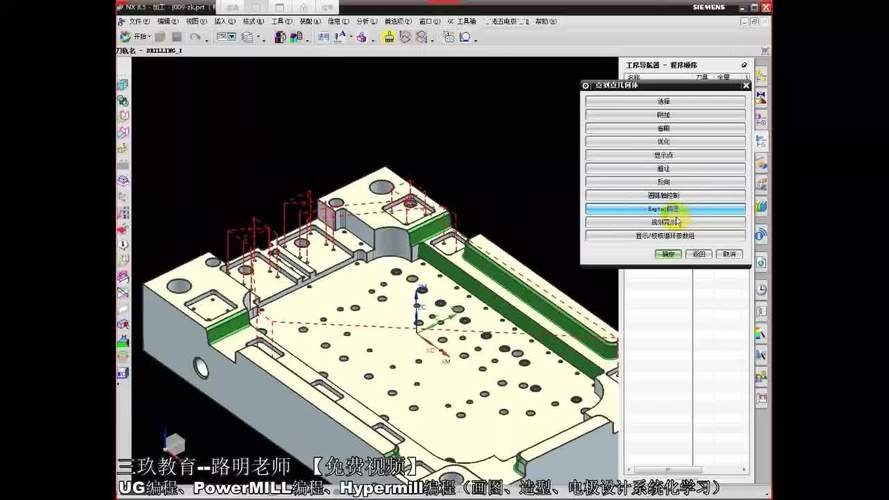Click the 附加 button in the dialog
889x500 pixels.
click(665, 115)
